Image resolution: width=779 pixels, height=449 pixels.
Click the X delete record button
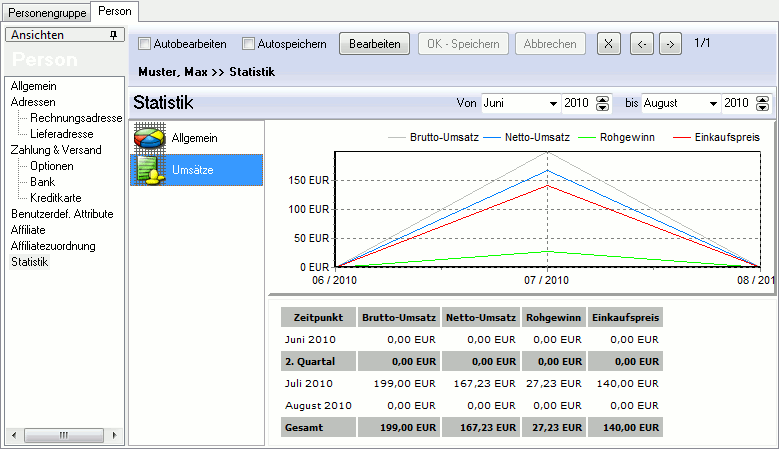tap(608, 44)
